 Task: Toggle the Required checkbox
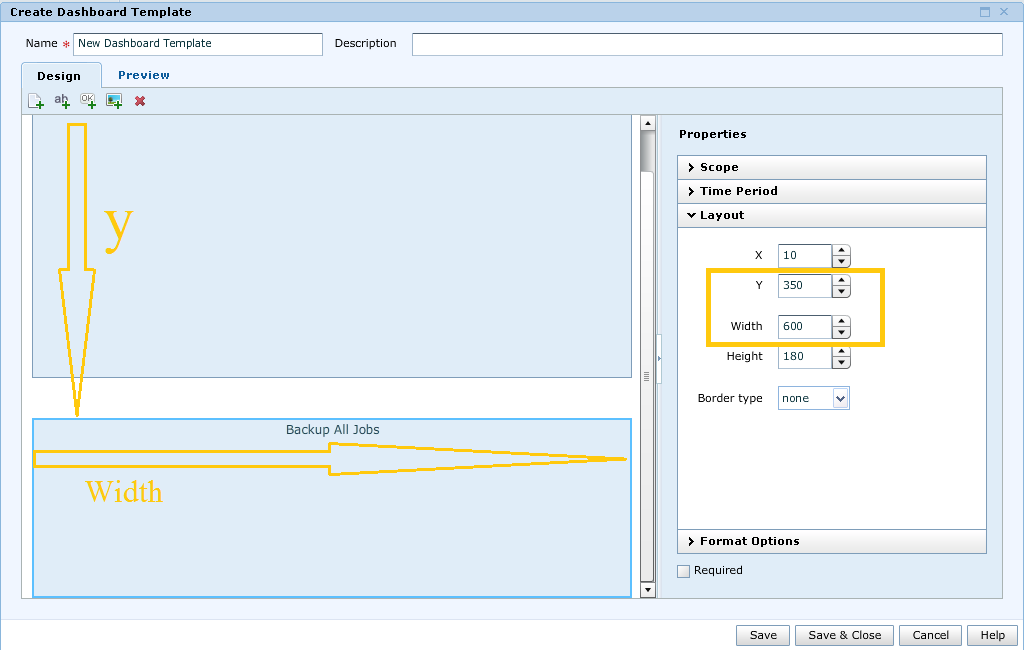point(684,571)
